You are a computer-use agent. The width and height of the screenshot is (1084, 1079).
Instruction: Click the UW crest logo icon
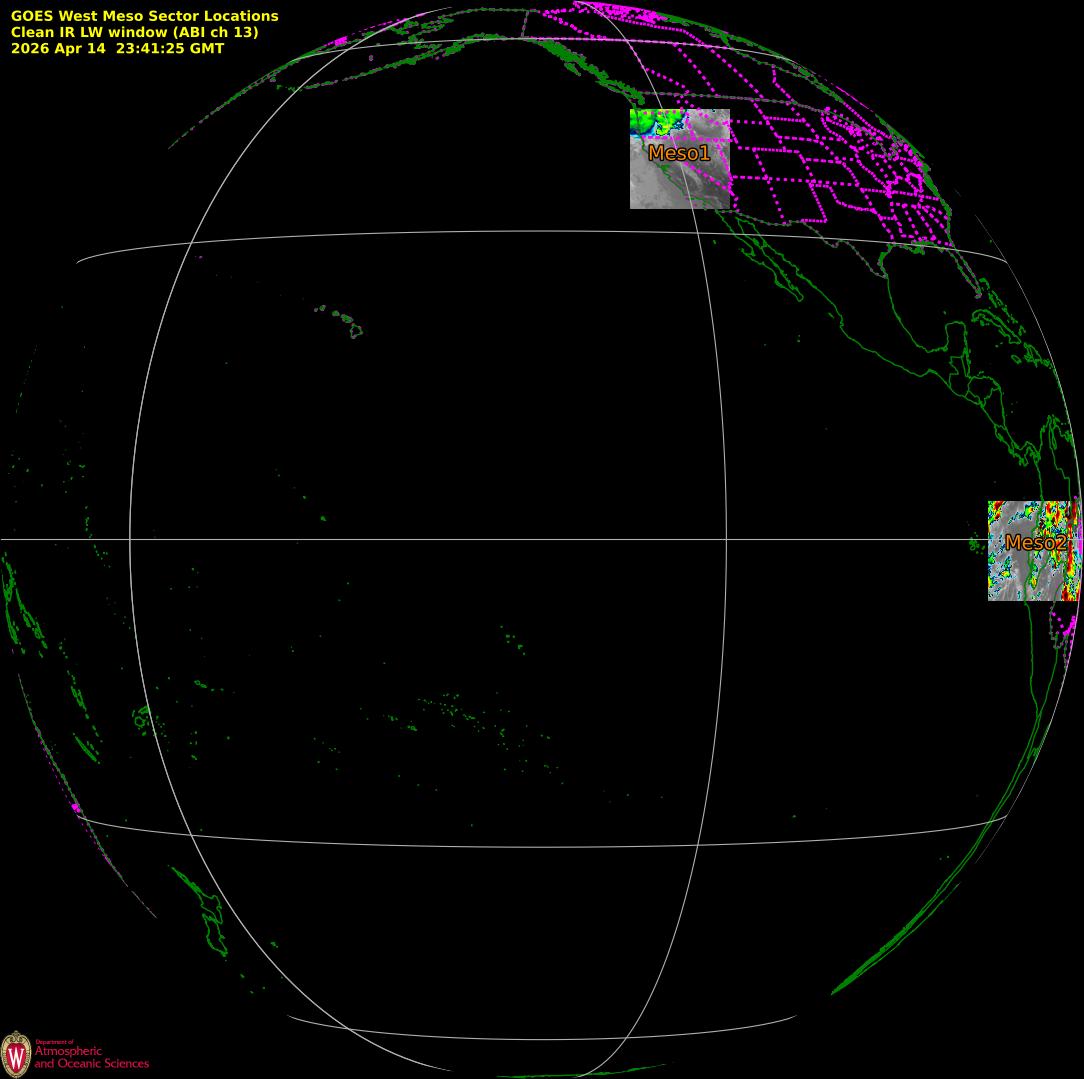tap(16, 1054)
